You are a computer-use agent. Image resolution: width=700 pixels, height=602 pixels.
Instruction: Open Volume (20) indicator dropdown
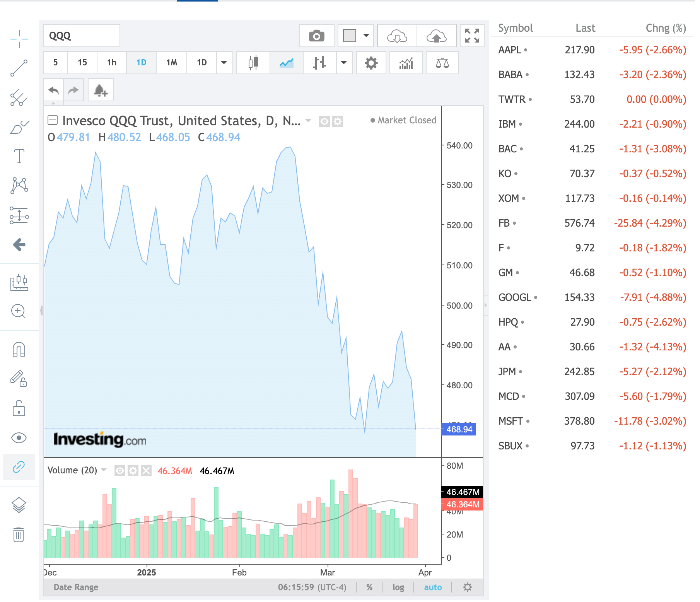tap(104, 469)
